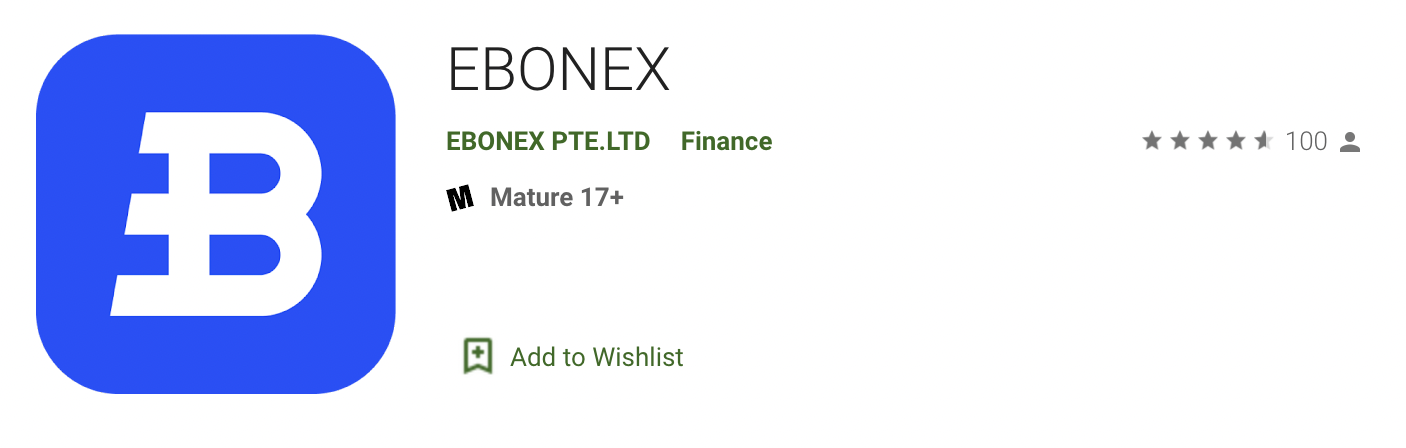Click the black M maturity rating icon

[x=460, y=198]
